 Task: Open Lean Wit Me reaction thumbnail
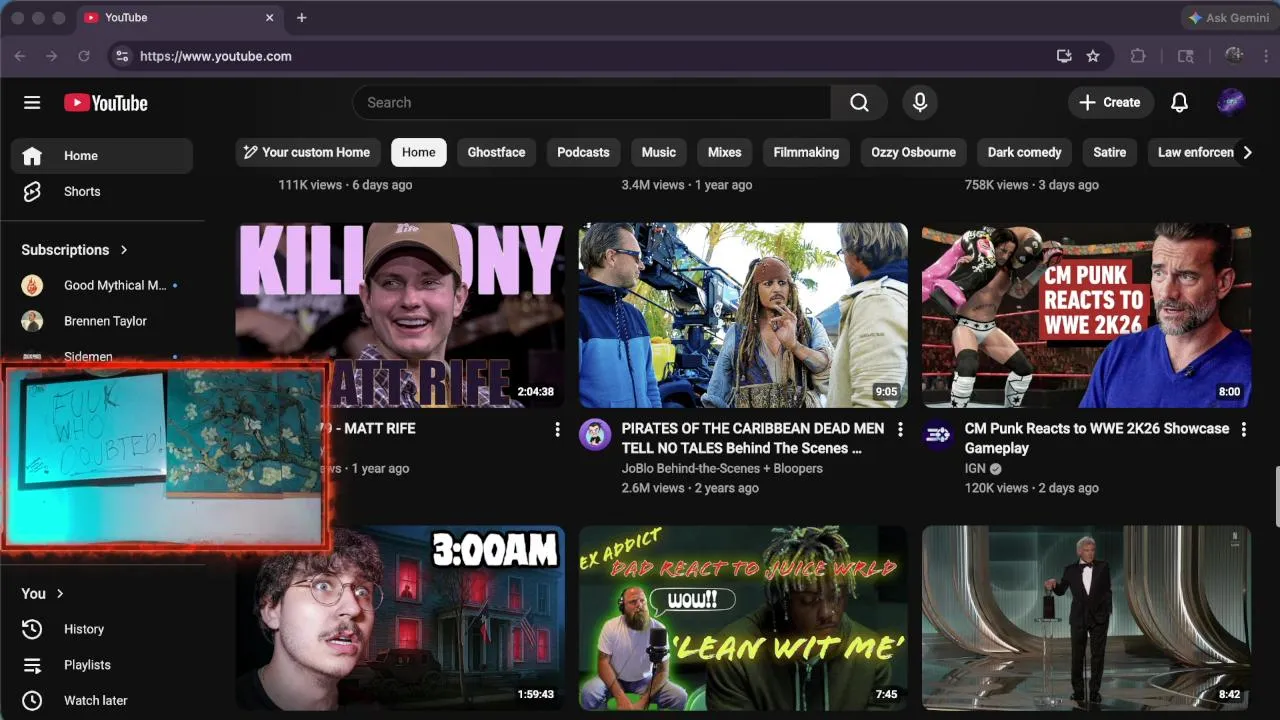point(743,618)
